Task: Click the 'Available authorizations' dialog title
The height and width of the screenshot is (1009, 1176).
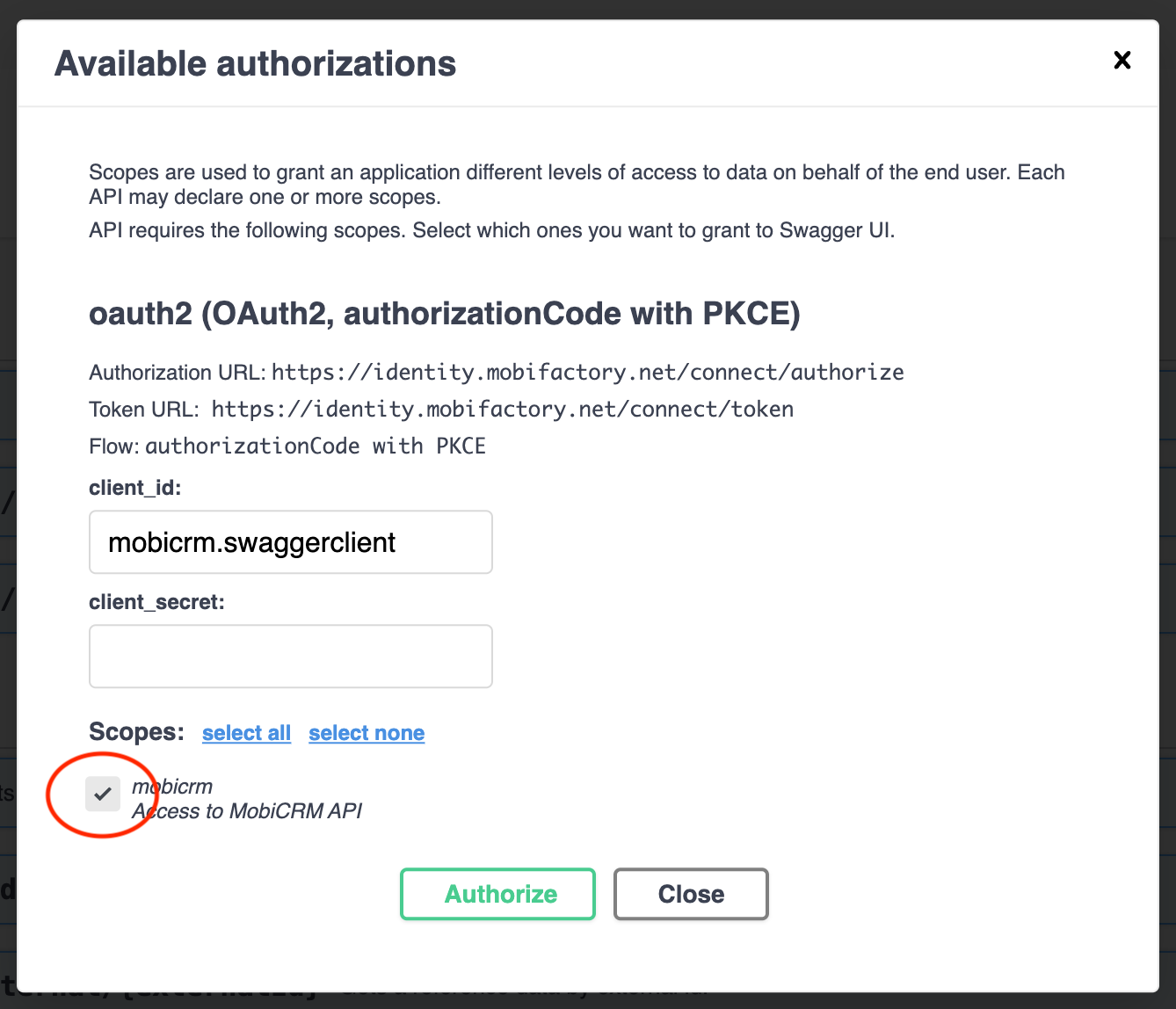Action: [x=255, y=64]
